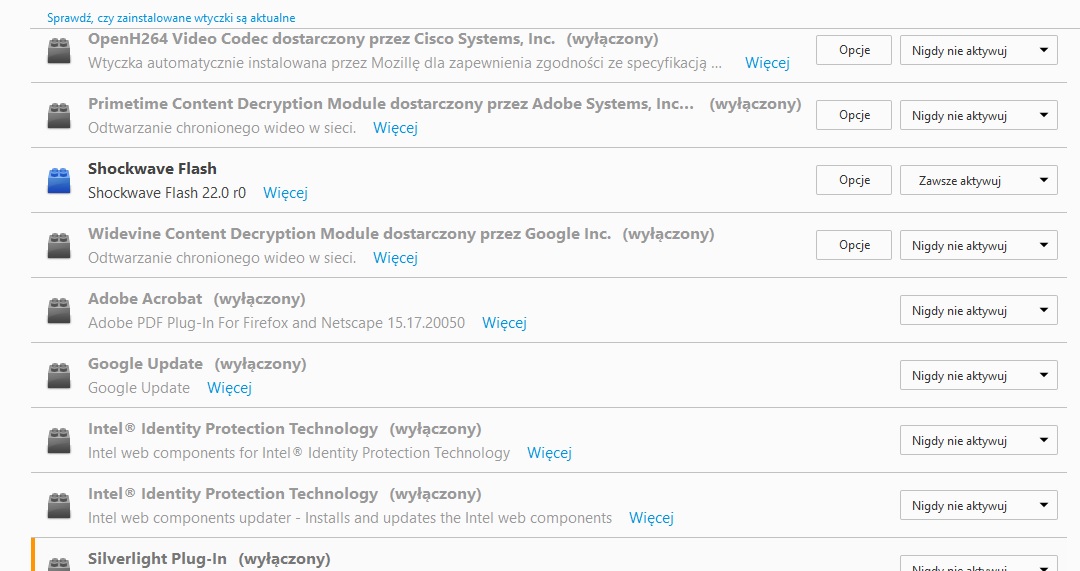The image size is (1080, 571).
Task: Open the 'Sprawdź, czy zainstalowane wtyczki są aktualne' link
Action: click(x=171, y=18)
